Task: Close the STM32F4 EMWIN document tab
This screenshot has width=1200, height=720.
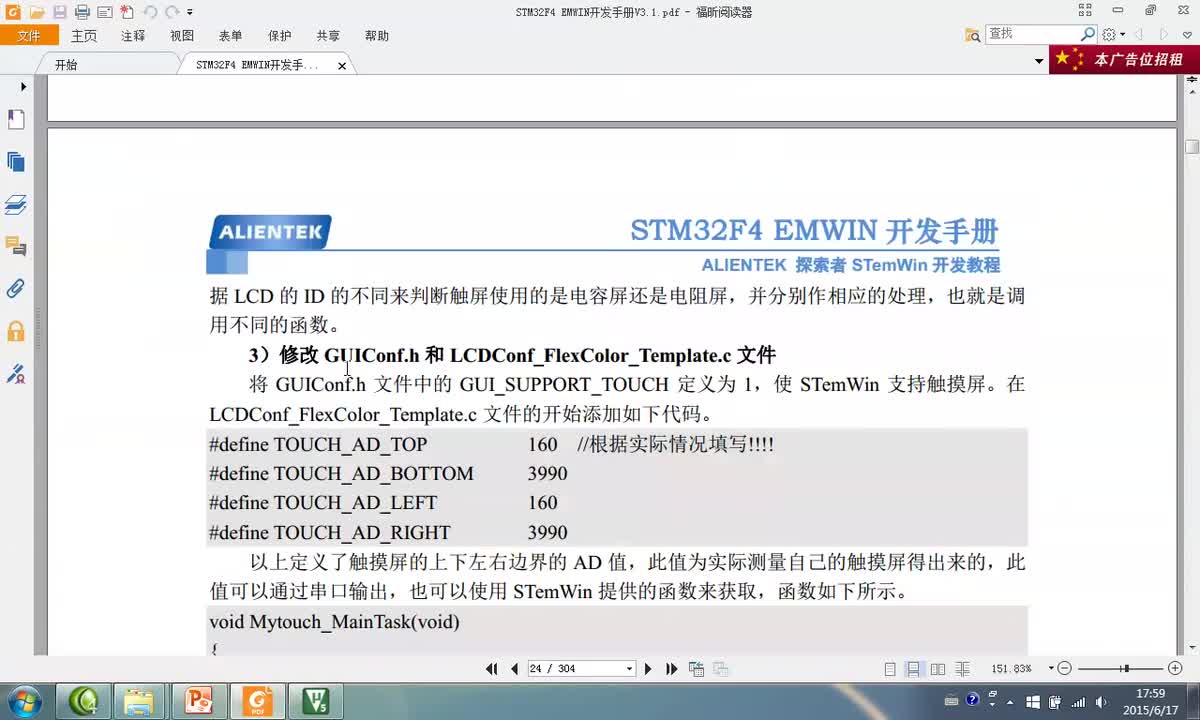Action: 342,66
